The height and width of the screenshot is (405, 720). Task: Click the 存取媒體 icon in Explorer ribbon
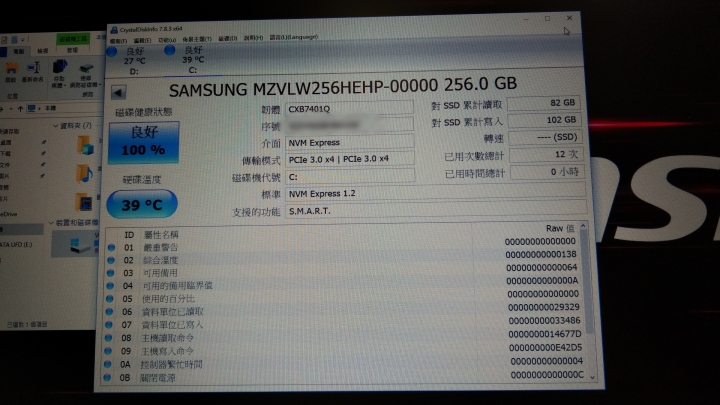coord(59,73)
